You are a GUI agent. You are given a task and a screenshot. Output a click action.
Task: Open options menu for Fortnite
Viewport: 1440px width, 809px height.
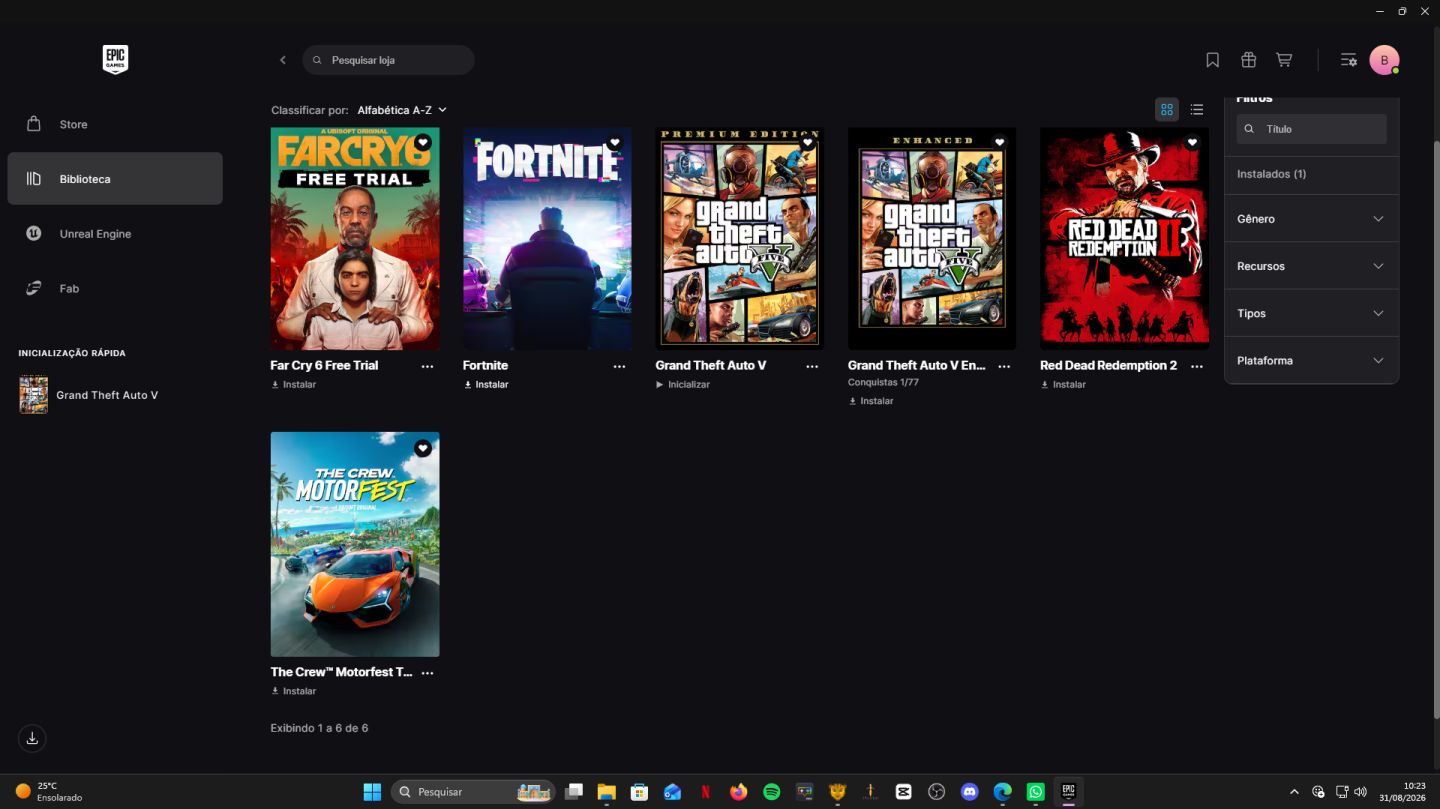coord(619,366)
